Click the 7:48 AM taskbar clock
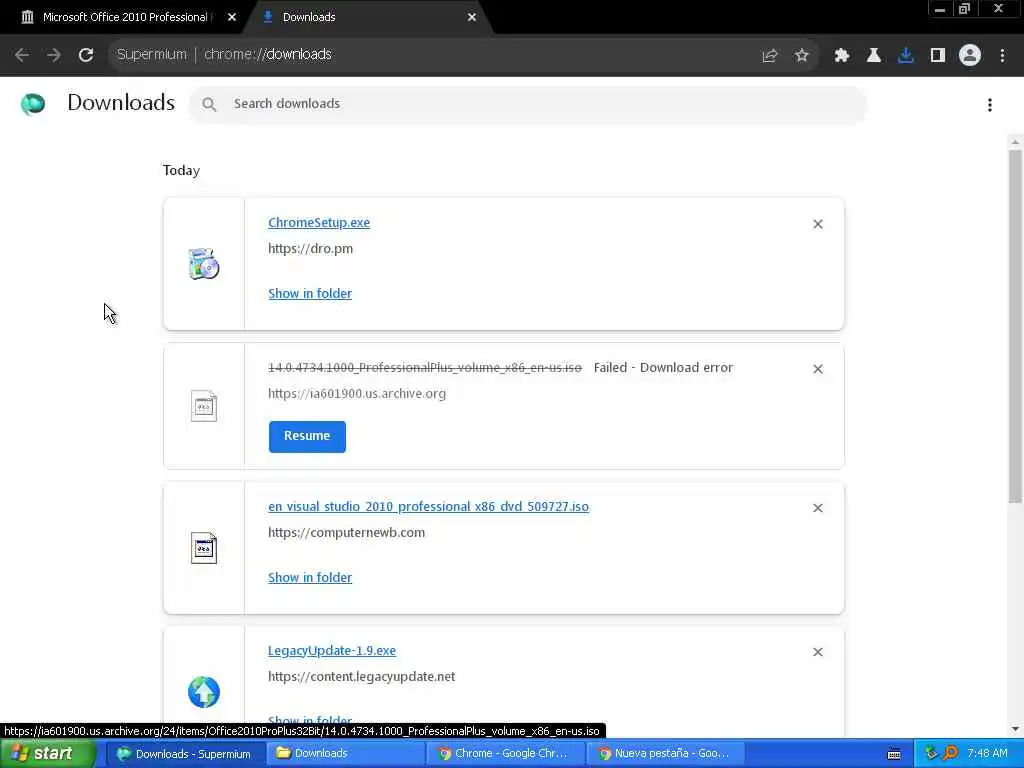 point(987,754)
